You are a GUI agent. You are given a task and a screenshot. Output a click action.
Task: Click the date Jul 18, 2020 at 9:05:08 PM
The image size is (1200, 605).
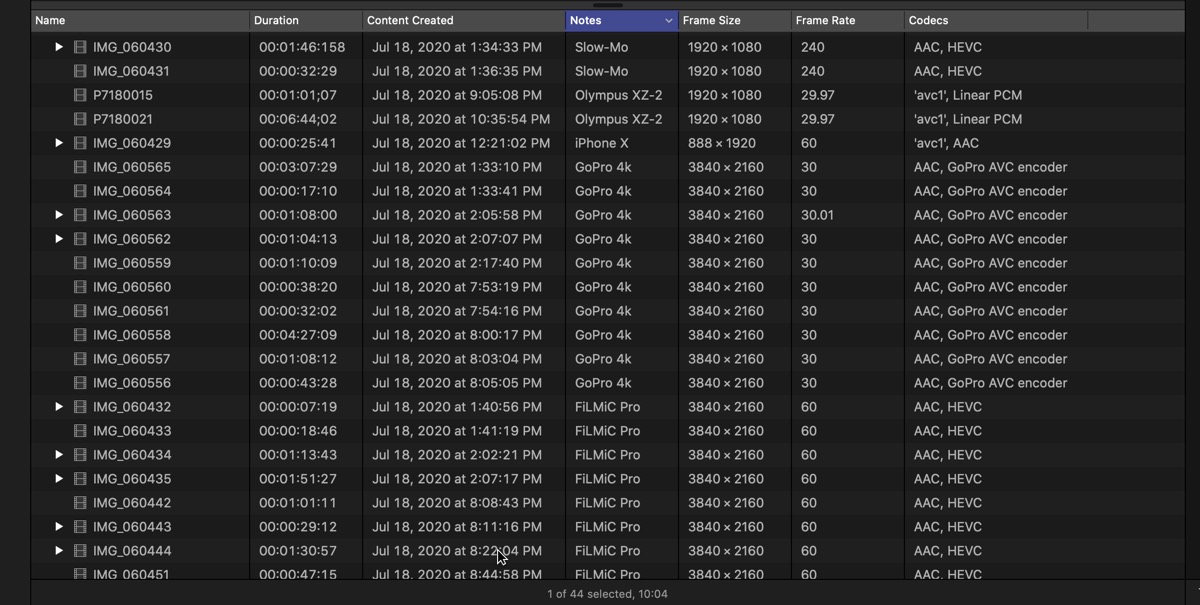pos(457,95)
